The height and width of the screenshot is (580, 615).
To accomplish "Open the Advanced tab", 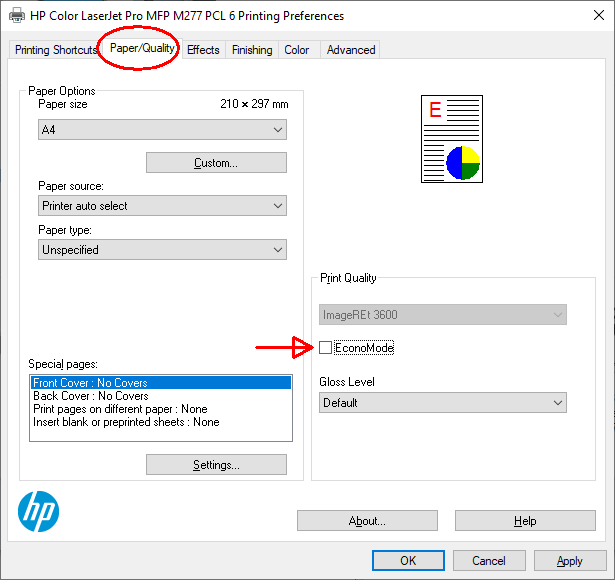I will (351, 50).
